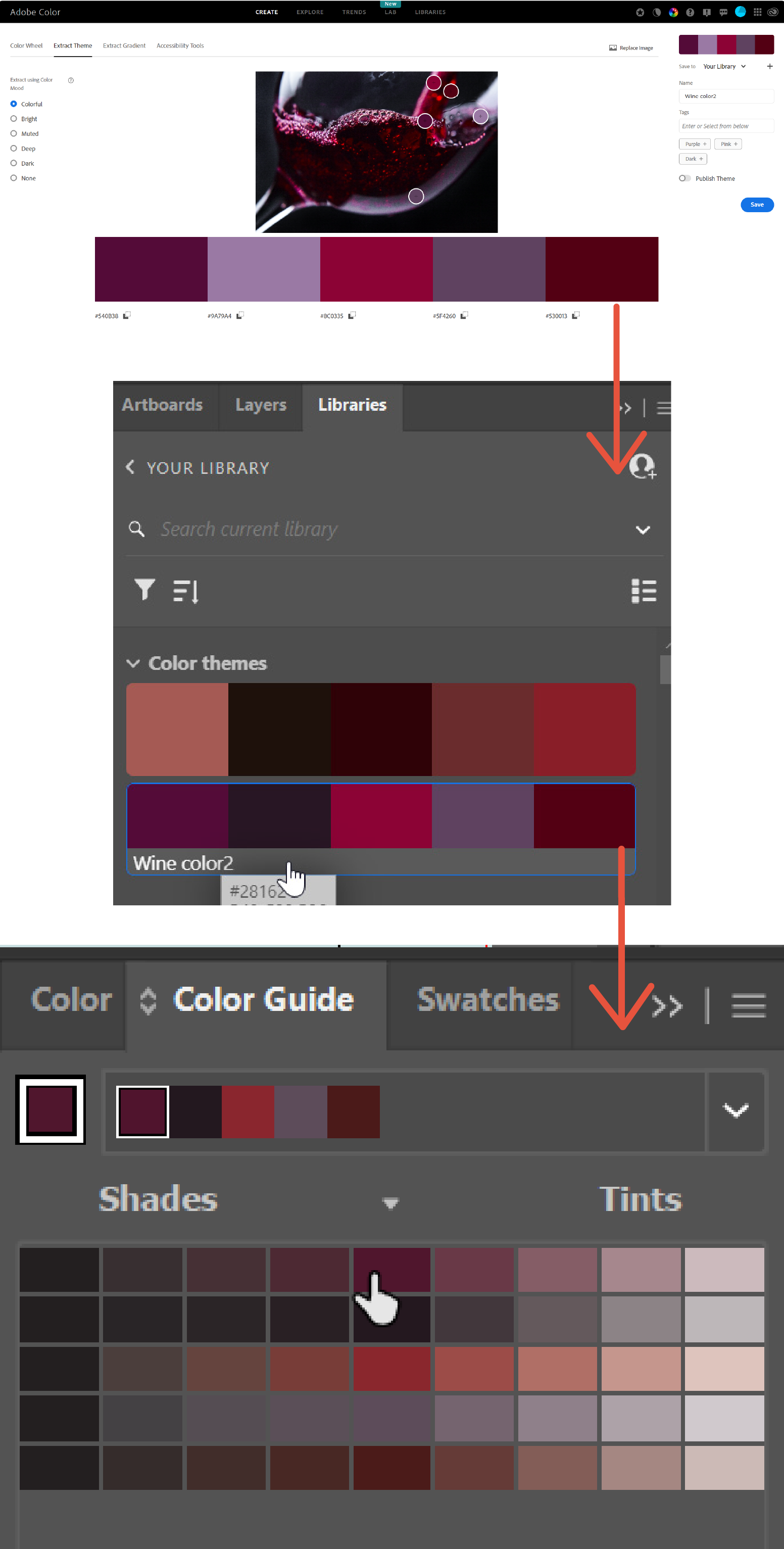This screenshot has width=784, height=1549.
Task: Click the Replace Image icon
Action: (x=613, y=47)
